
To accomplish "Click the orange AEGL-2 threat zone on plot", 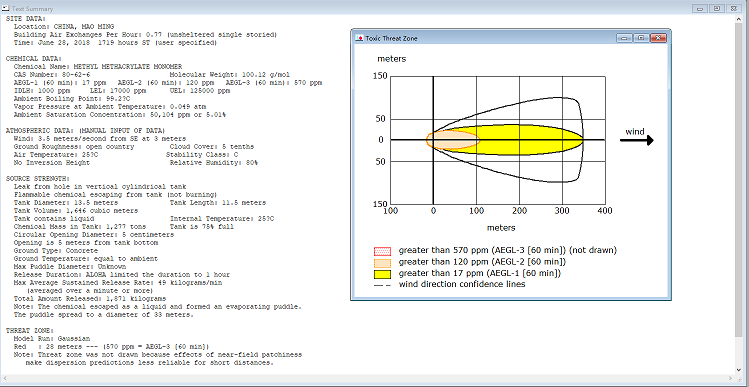I will click(x=452, y=140).
